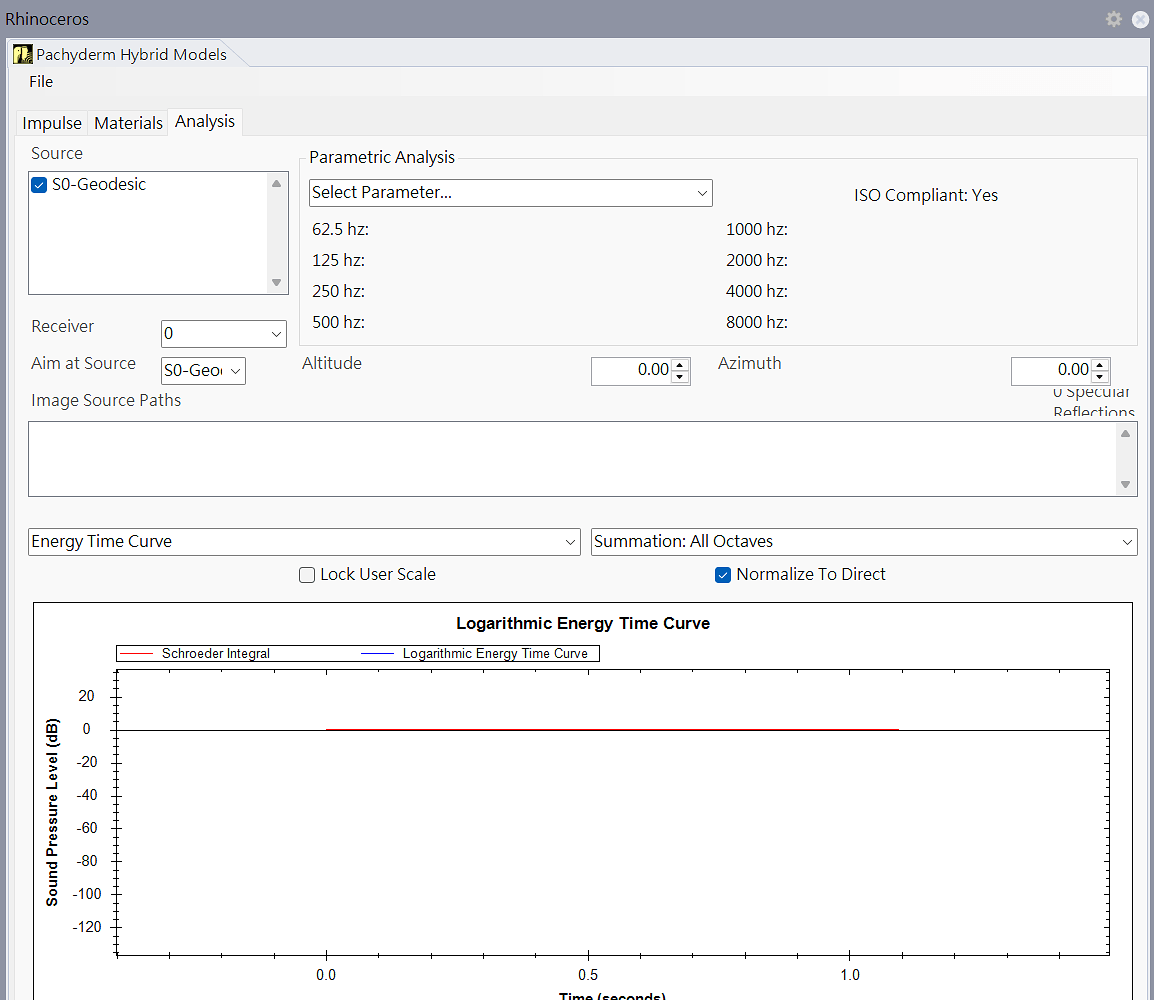Open the panel settings gear icon
Image resolution: width=1154 pixels, height=1000 pixels.
[1113, 19]
